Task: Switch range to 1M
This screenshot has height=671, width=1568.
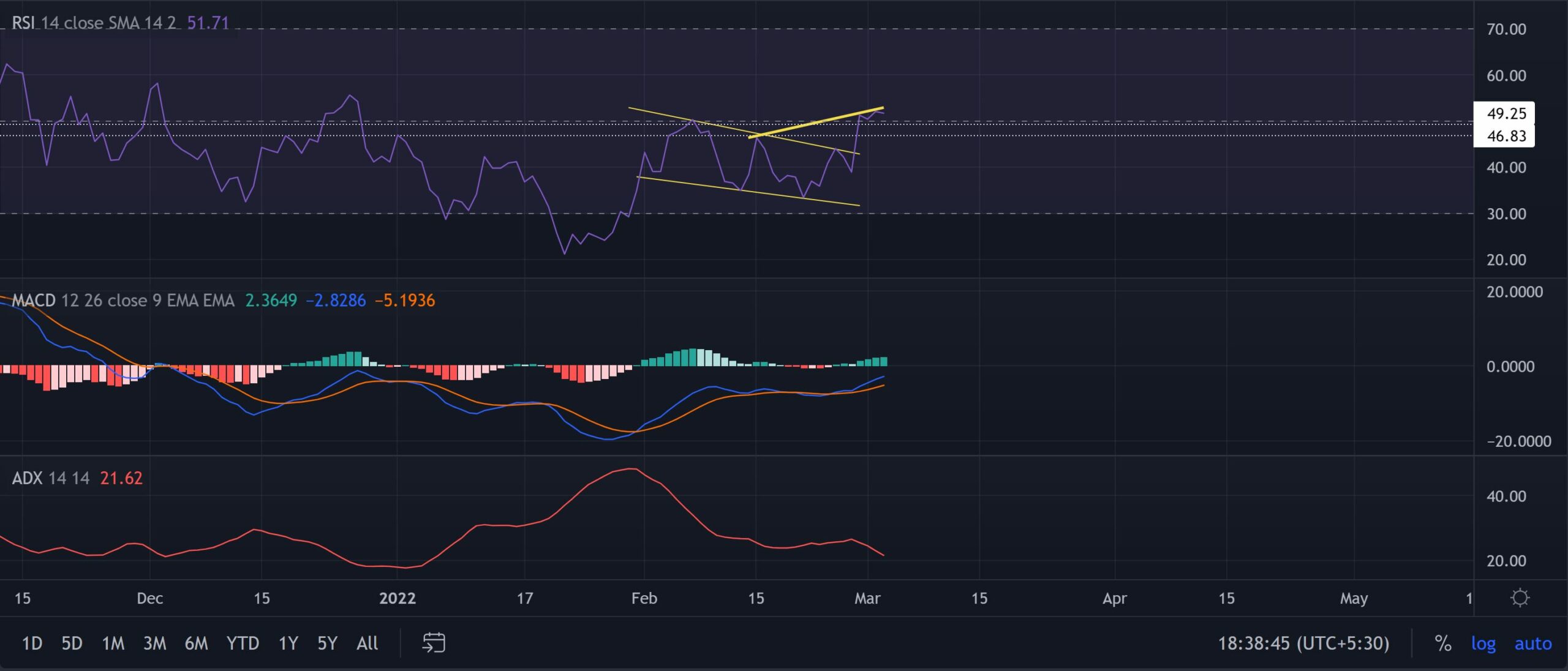Action: tap(113, 643)
